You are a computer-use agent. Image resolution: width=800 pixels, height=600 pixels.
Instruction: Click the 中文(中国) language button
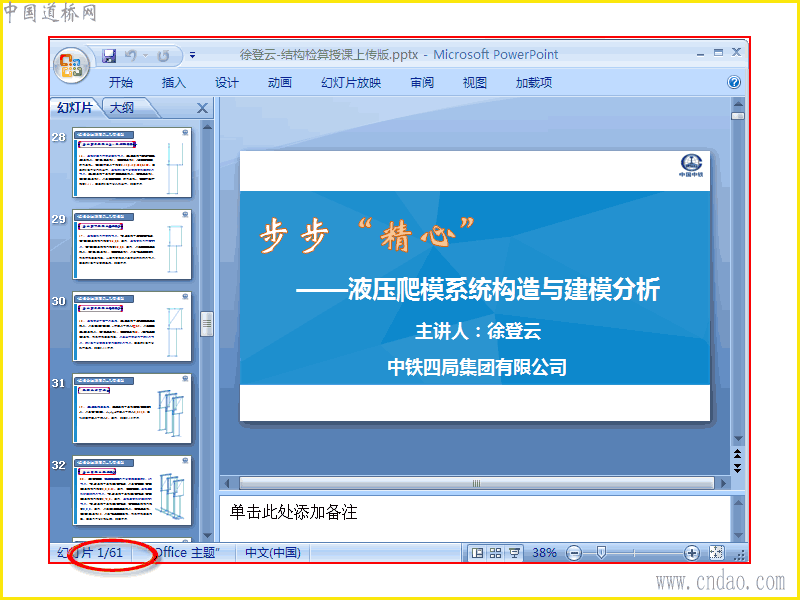click(x=273, y=553)
